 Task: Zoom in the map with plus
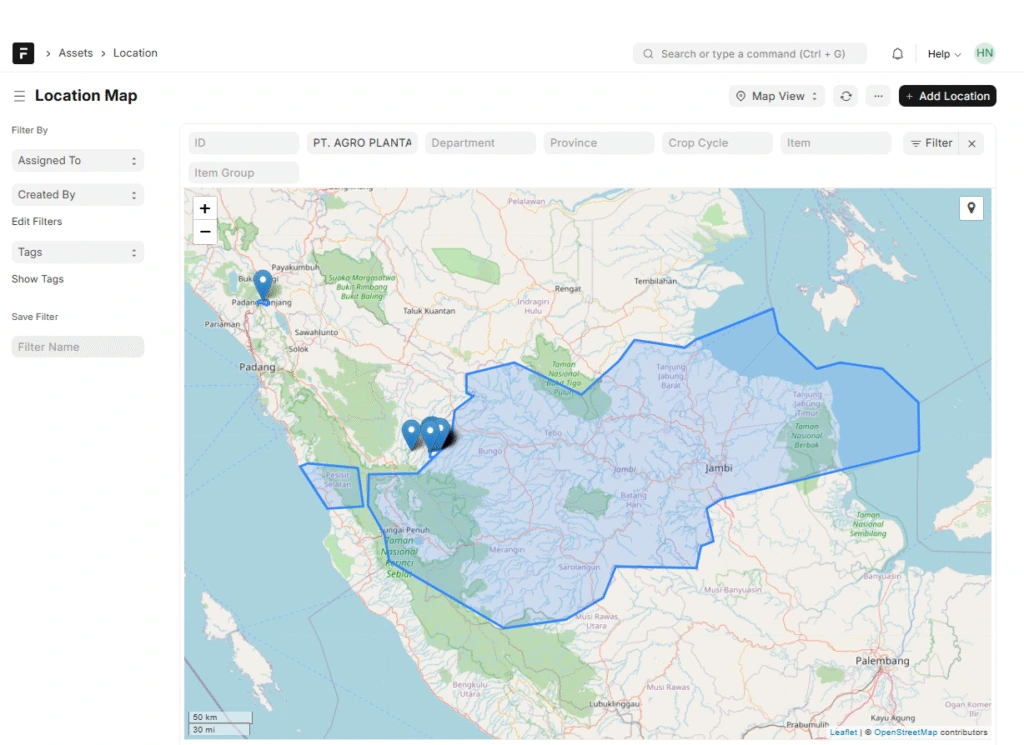click(205, 208)
